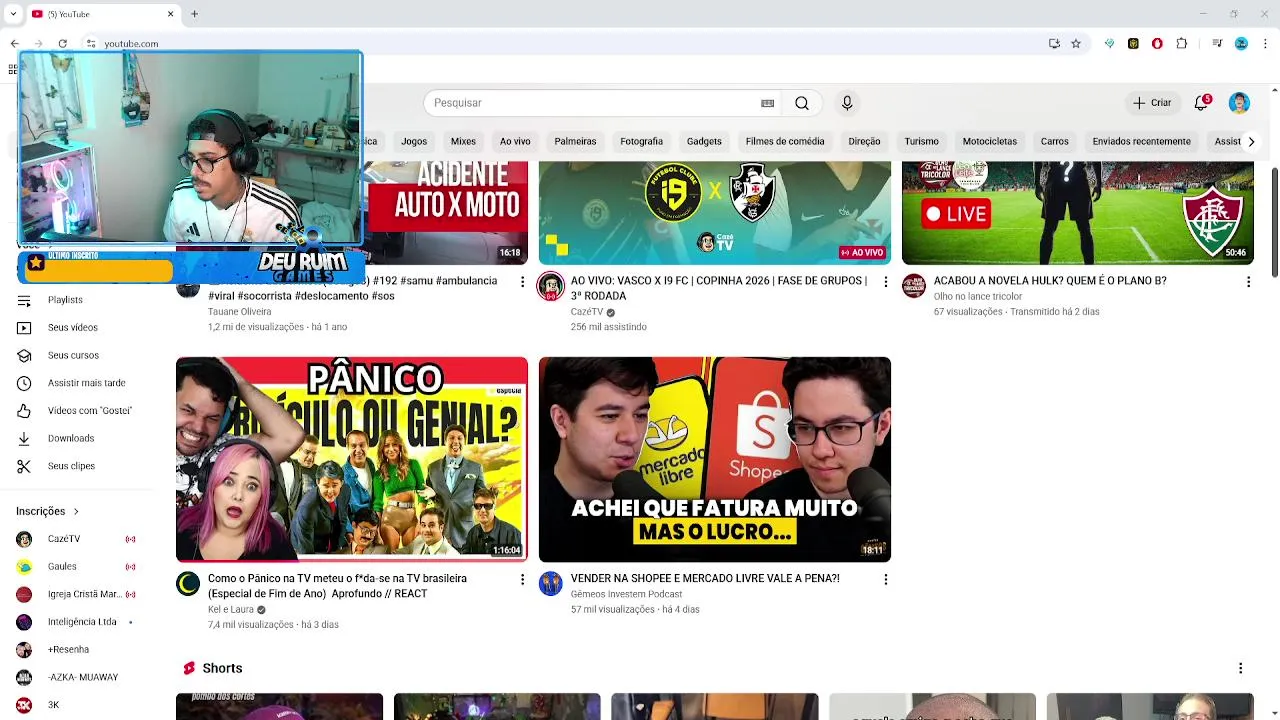Select the Mixes filter chip

point(463,142)
